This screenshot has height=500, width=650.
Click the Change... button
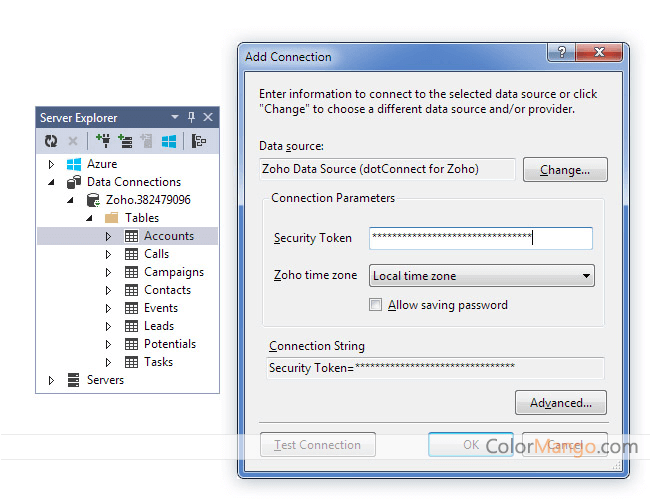coord(565,170)
